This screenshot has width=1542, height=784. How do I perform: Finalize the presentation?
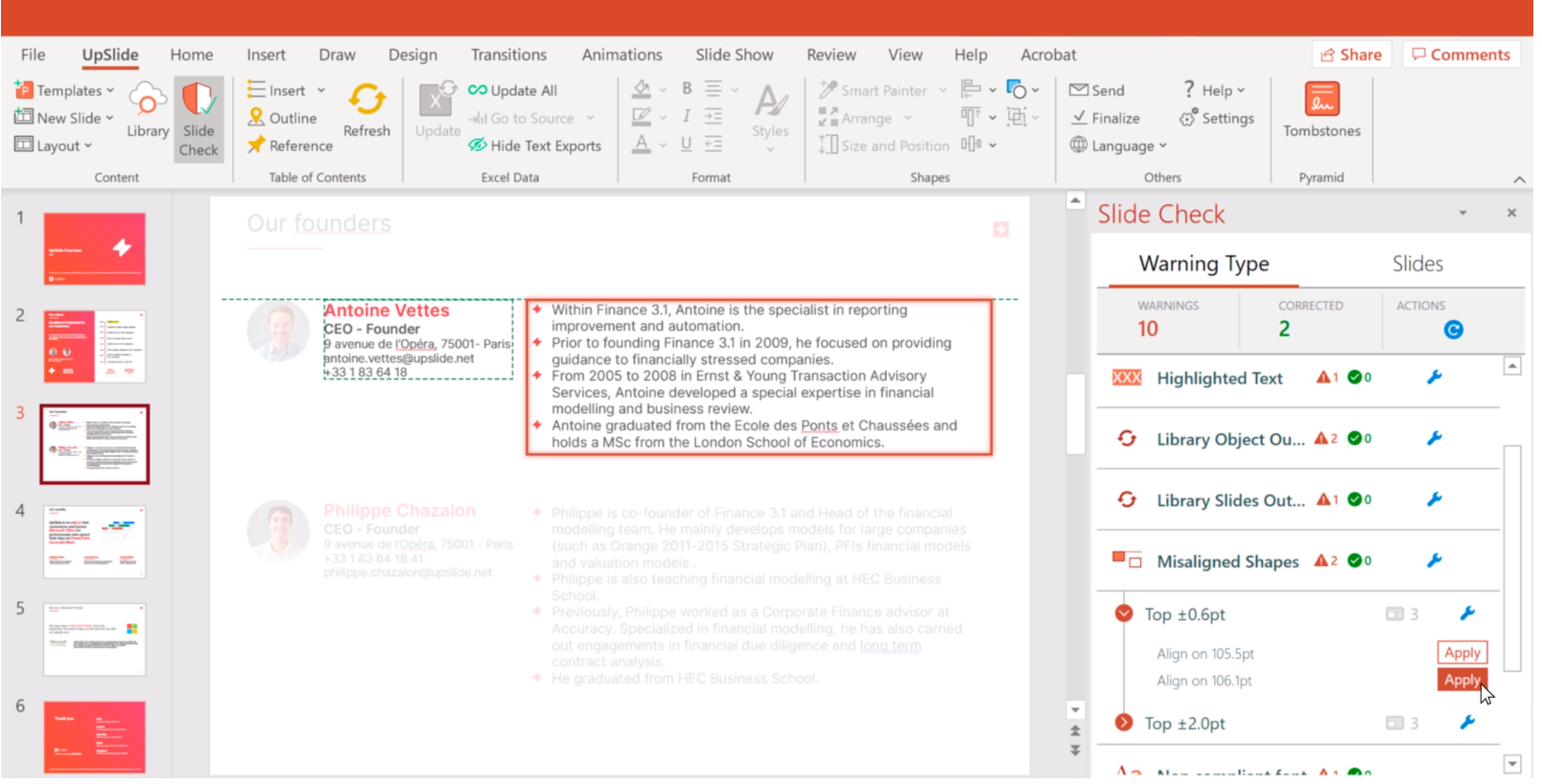[1105, 118]
